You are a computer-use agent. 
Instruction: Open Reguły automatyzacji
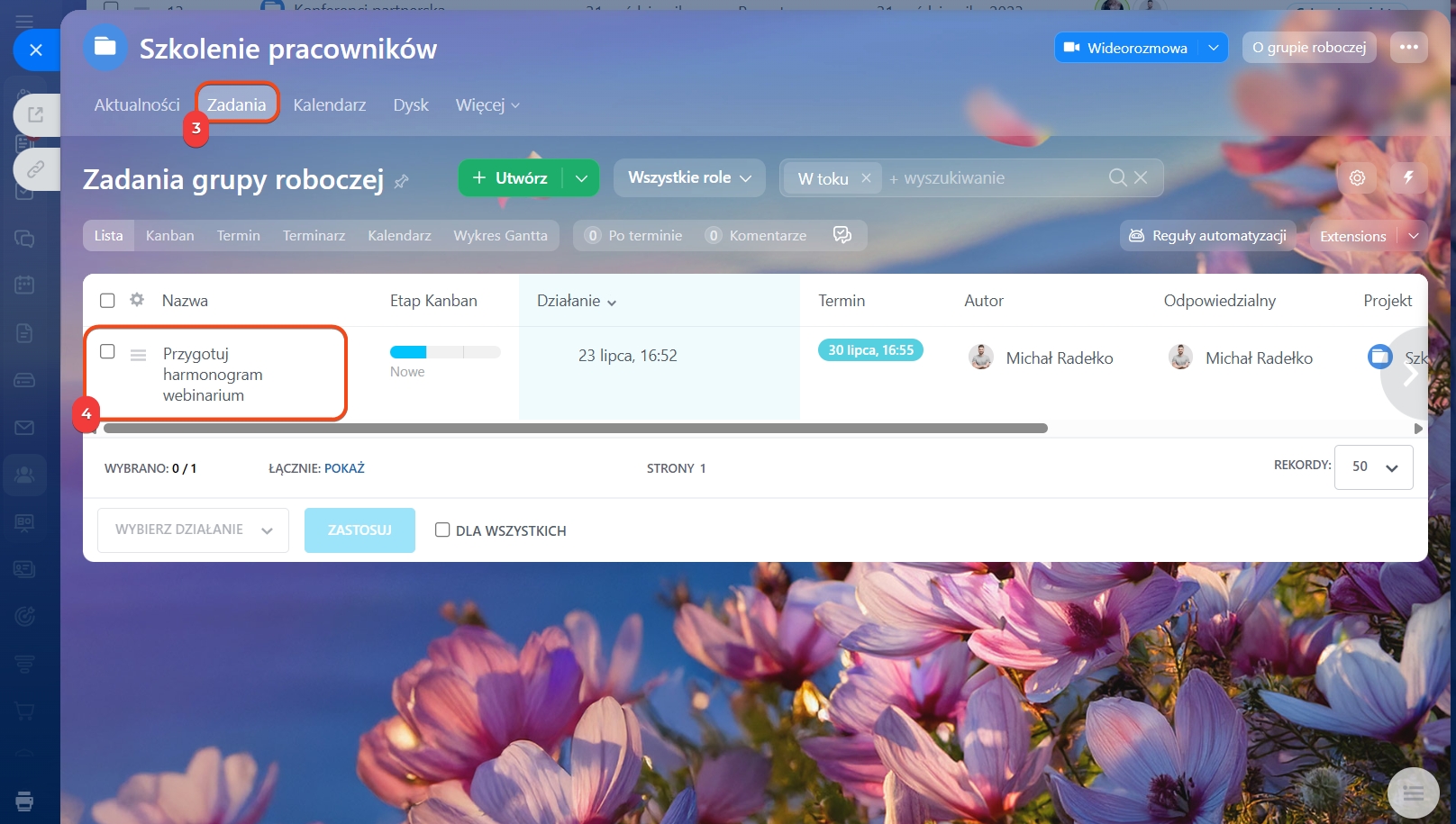[x=1208, y=235]
